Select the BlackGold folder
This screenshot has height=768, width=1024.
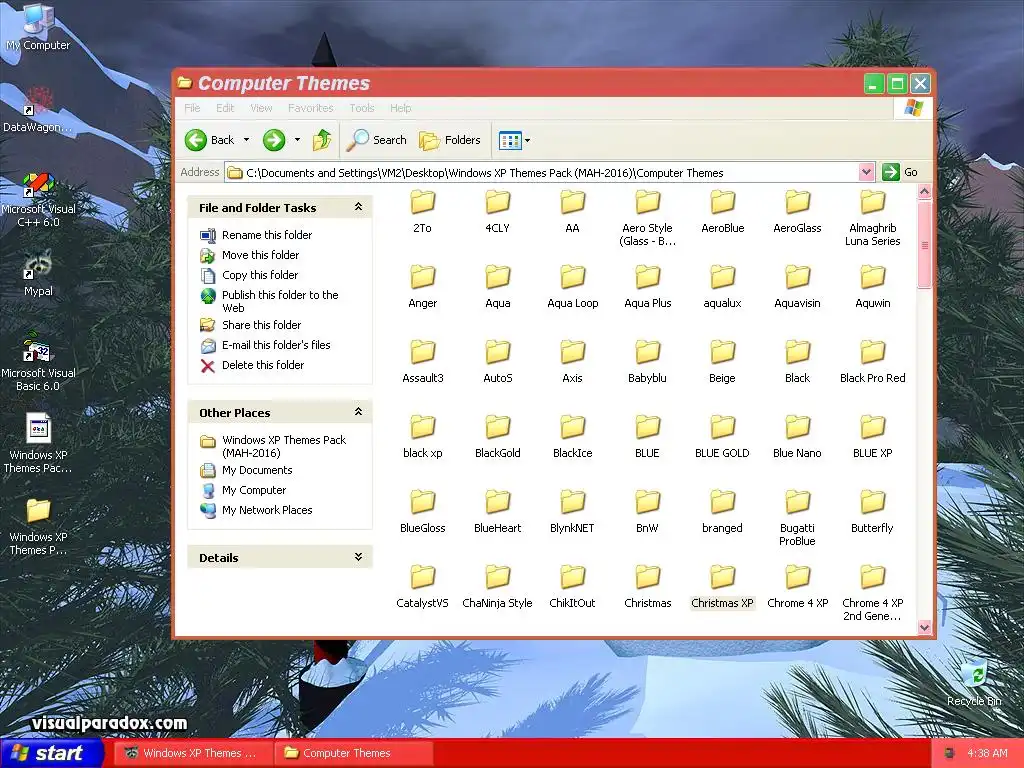(498, 436)
